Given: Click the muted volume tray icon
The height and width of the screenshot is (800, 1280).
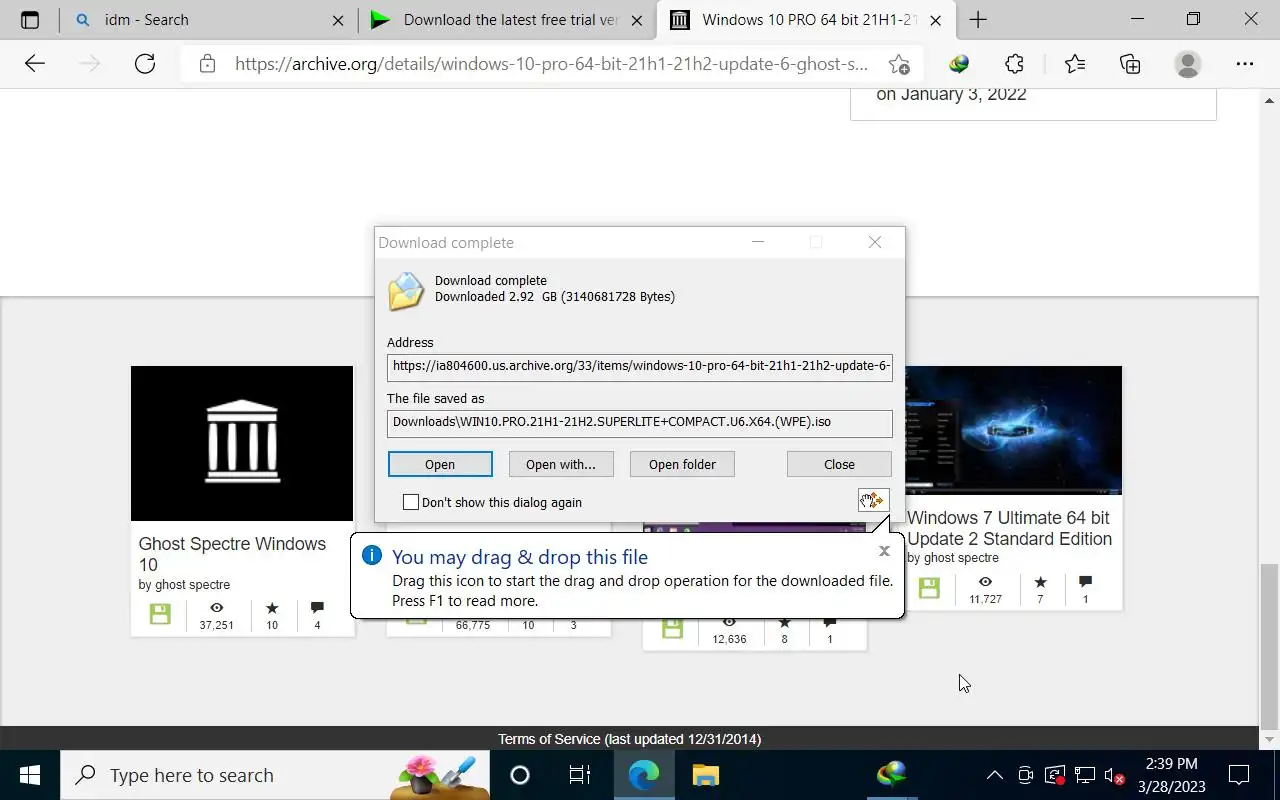Looking at the screenshot, I should [1114, 775].
